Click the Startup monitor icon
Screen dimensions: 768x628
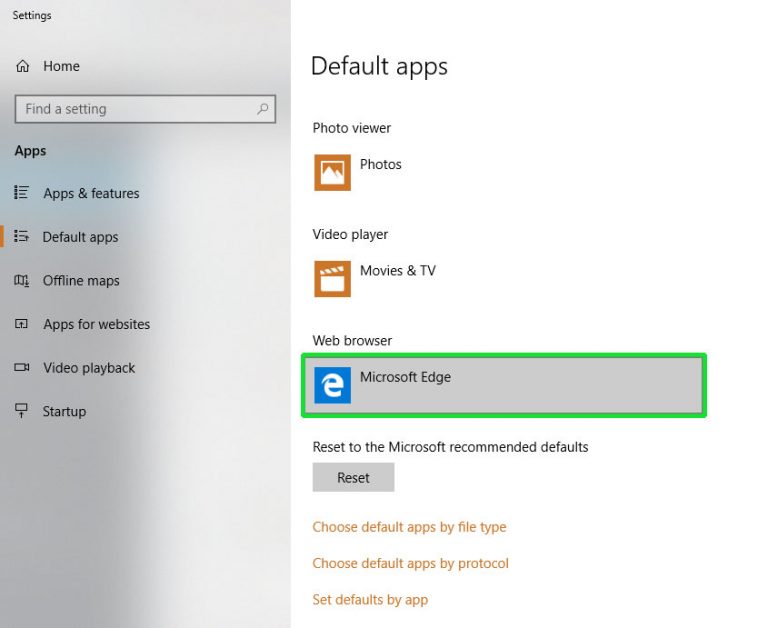click(21, 411)
